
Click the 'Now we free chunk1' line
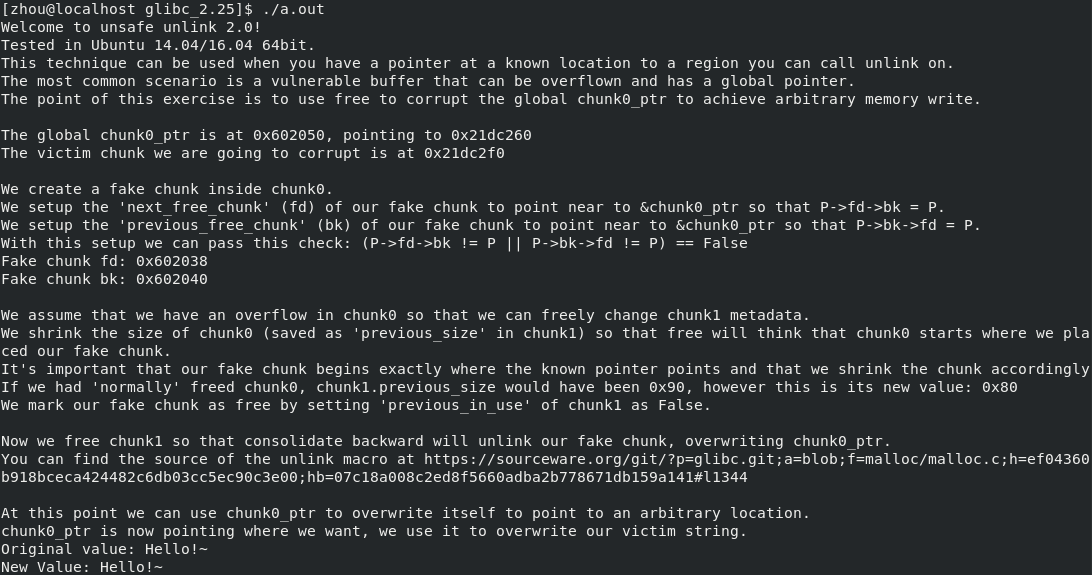(446, 441)
